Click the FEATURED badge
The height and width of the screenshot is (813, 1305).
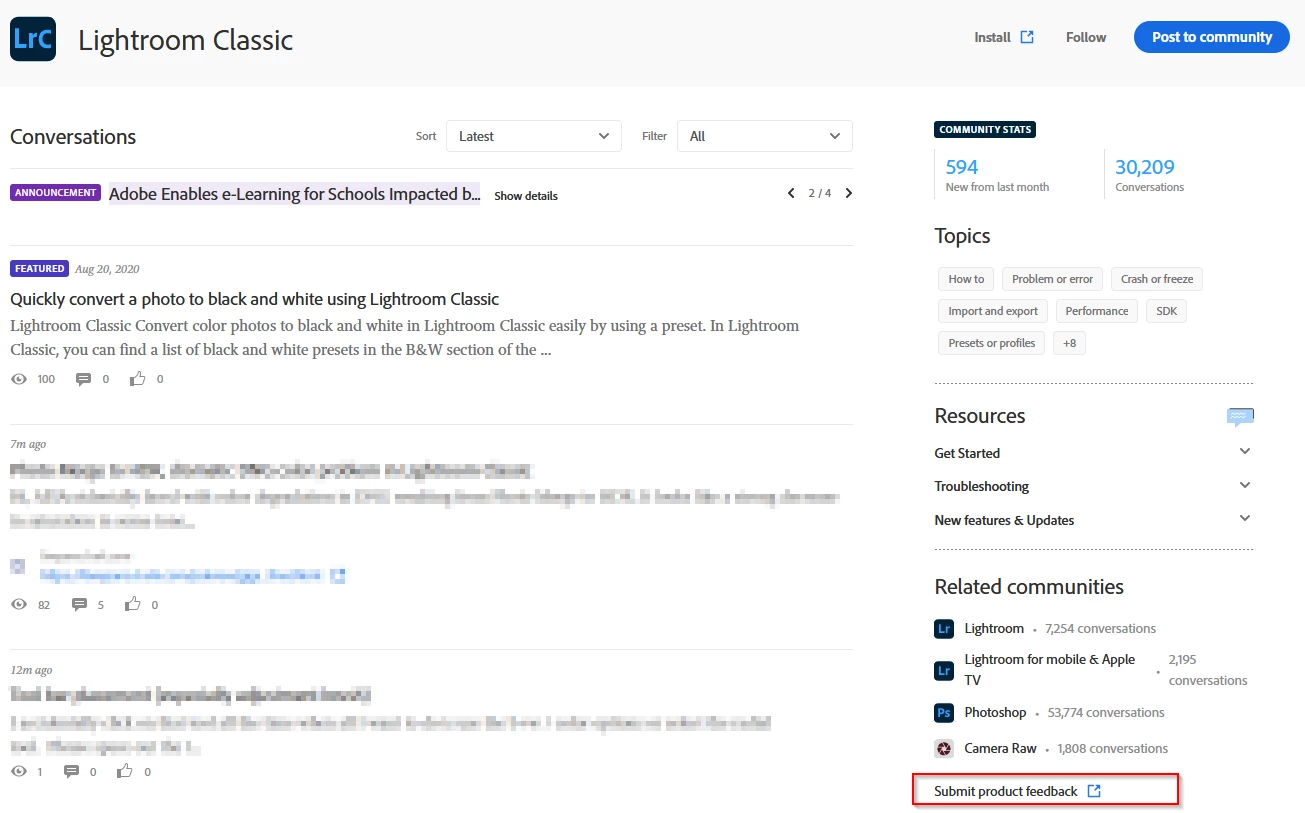point(40,269)
